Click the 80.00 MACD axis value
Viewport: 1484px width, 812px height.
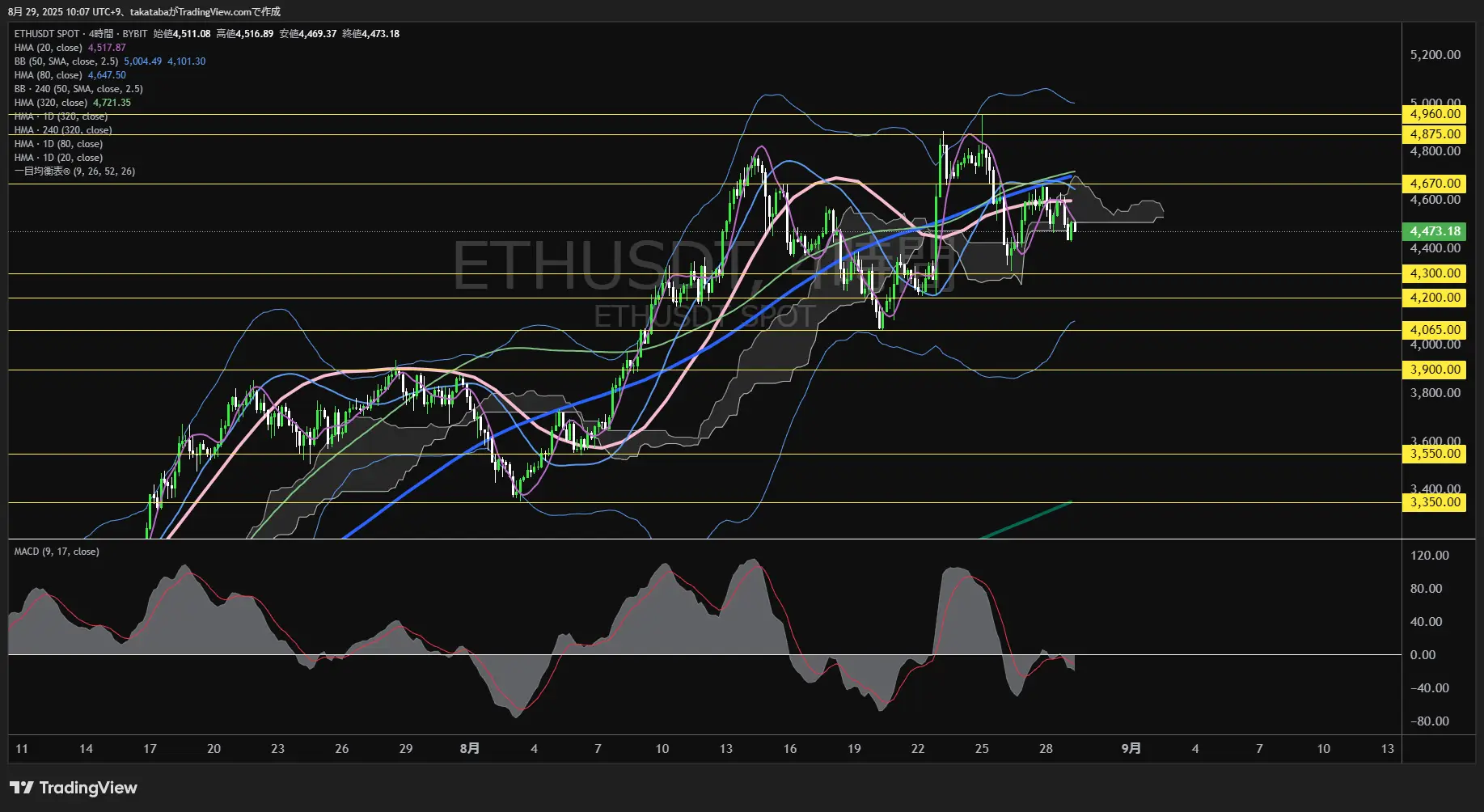click(1426, 589)
